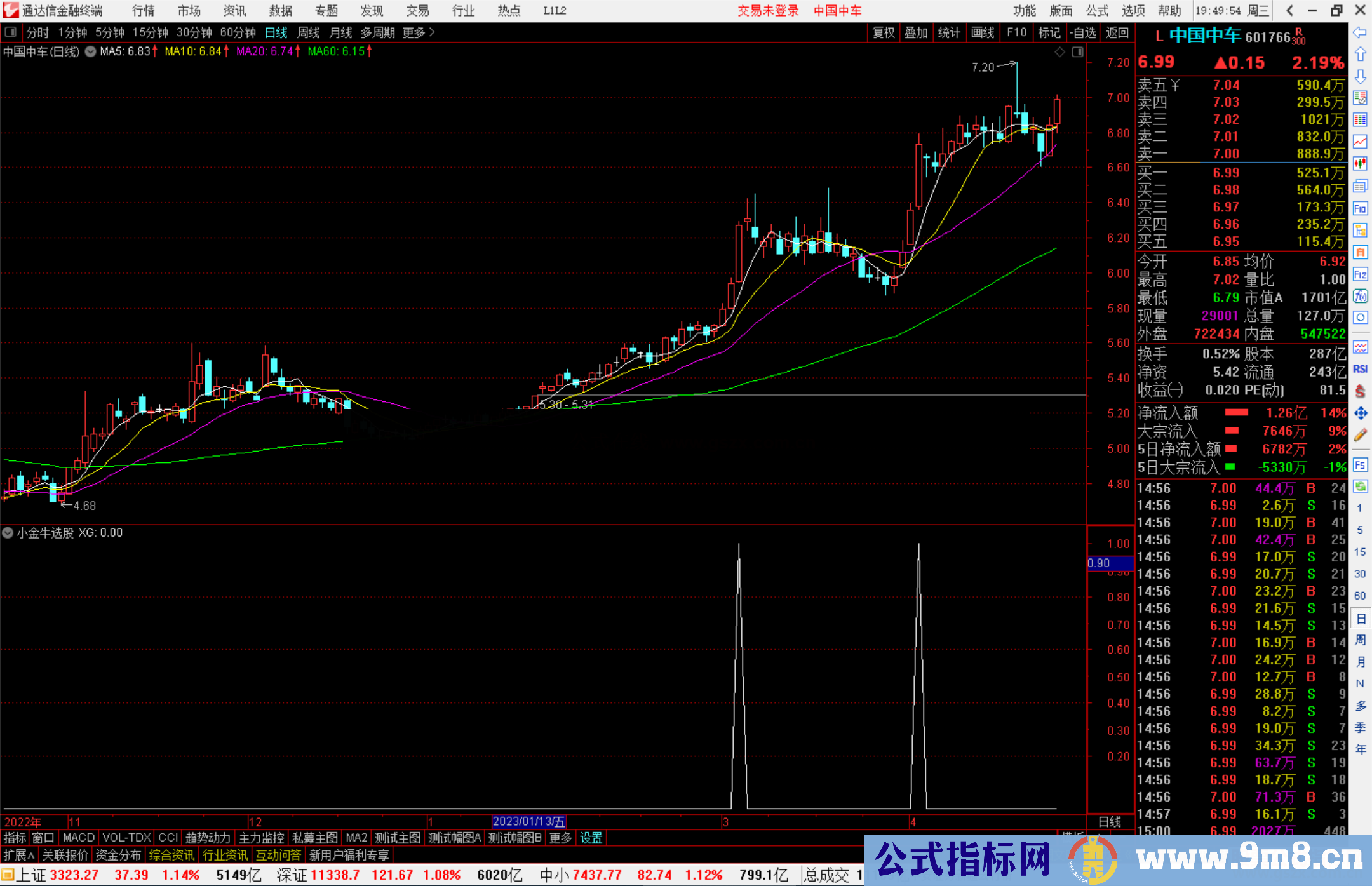This screenshot has width=1372, height=886.
Task: Open the F10 sidebar icon
Action: pos(1360,208)
